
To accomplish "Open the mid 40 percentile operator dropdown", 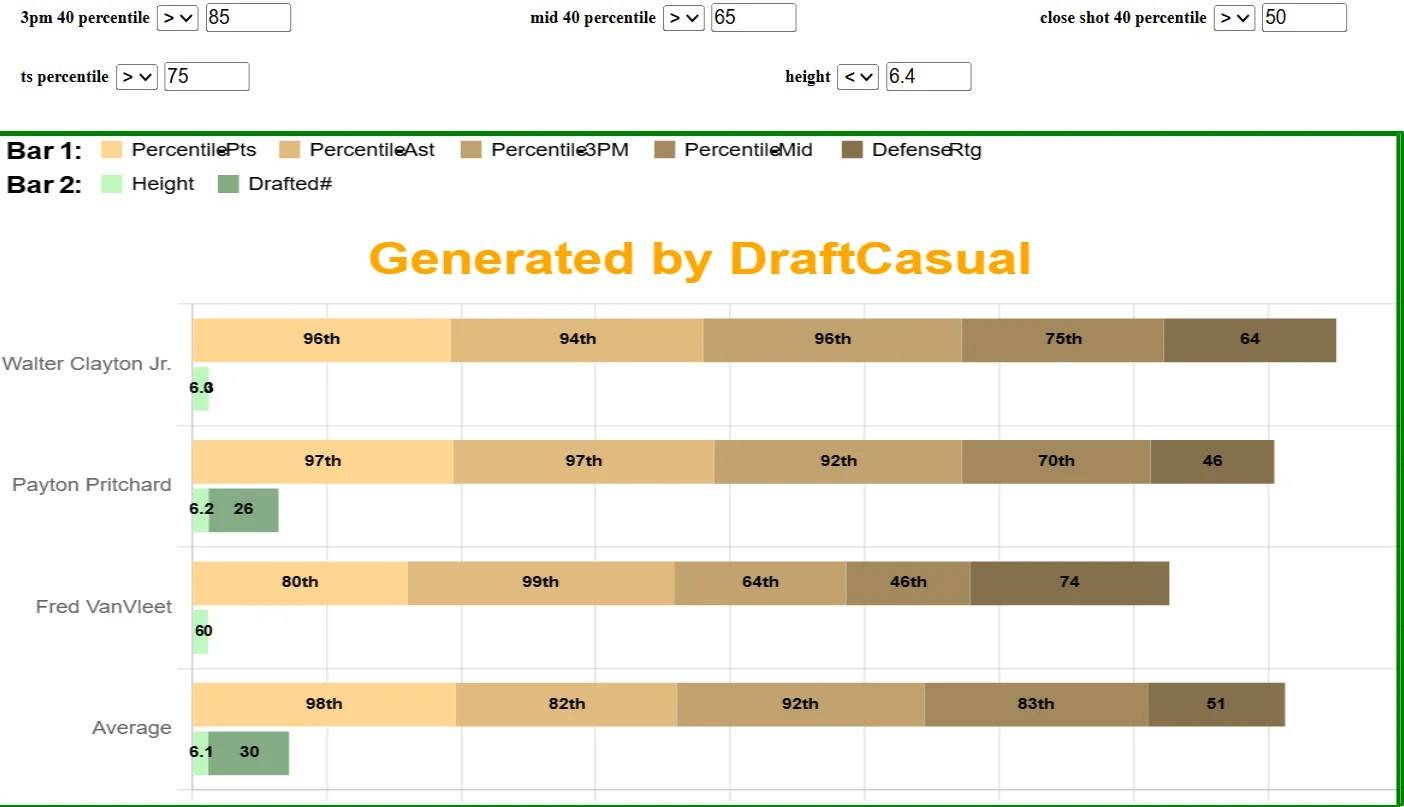I will [x=684, y=18].
